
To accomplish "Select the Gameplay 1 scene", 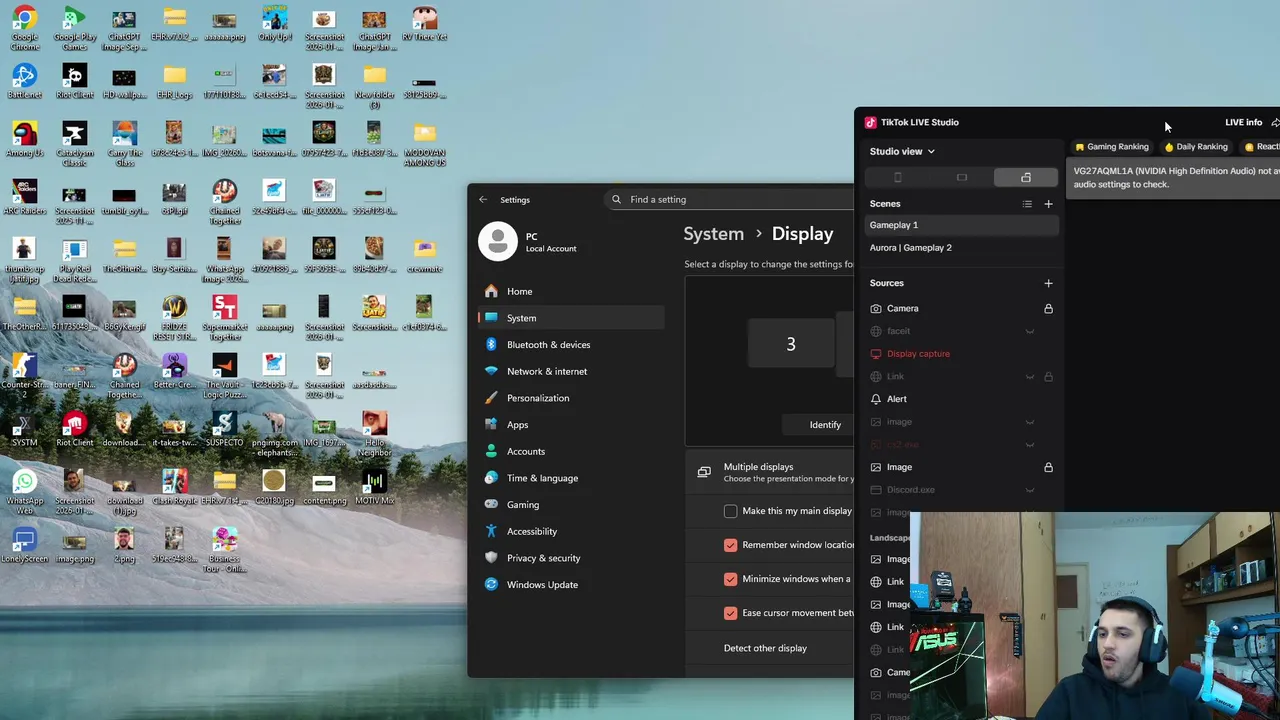I will [961, 225].
